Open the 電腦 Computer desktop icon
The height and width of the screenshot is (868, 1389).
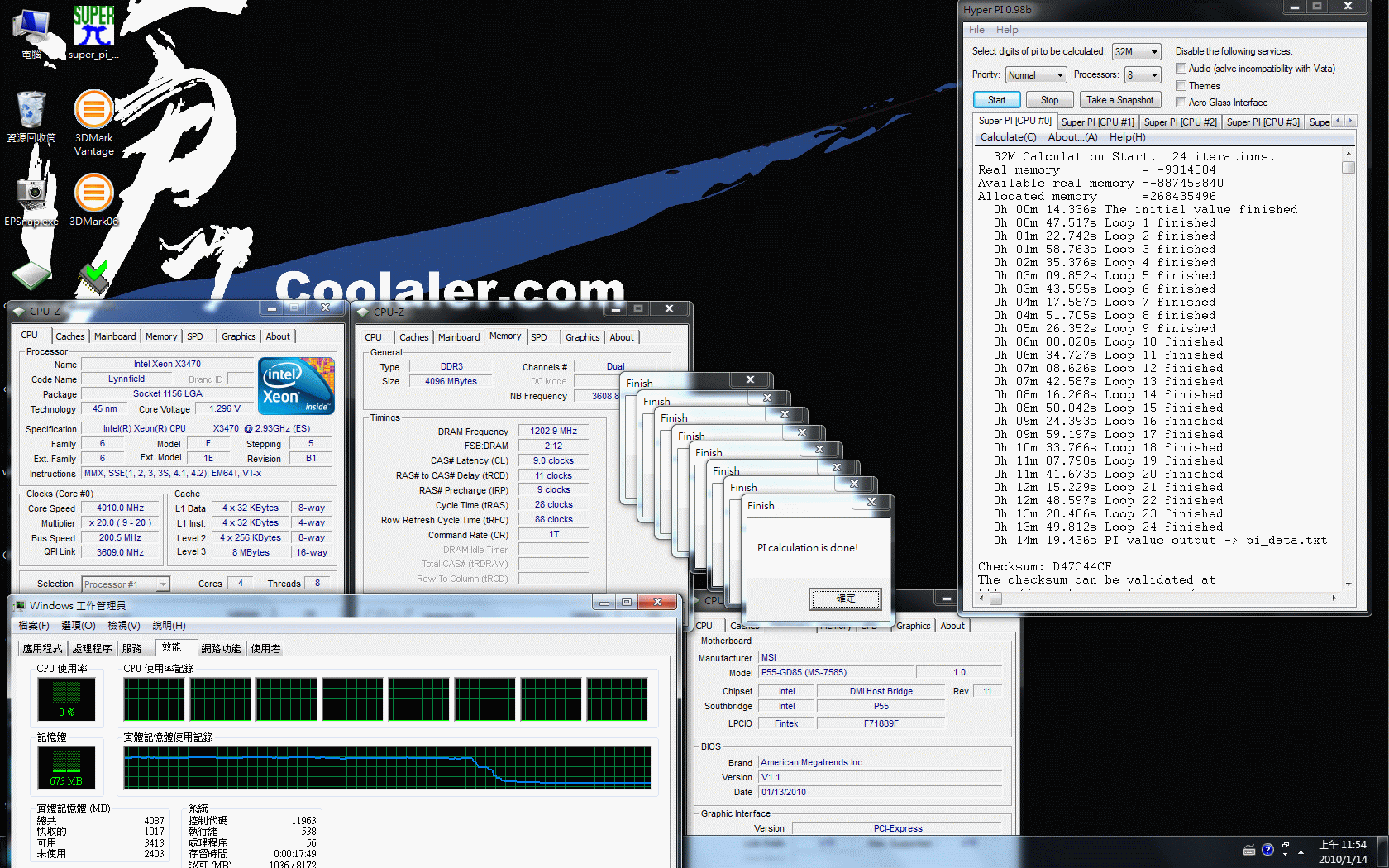coord(31,33)
